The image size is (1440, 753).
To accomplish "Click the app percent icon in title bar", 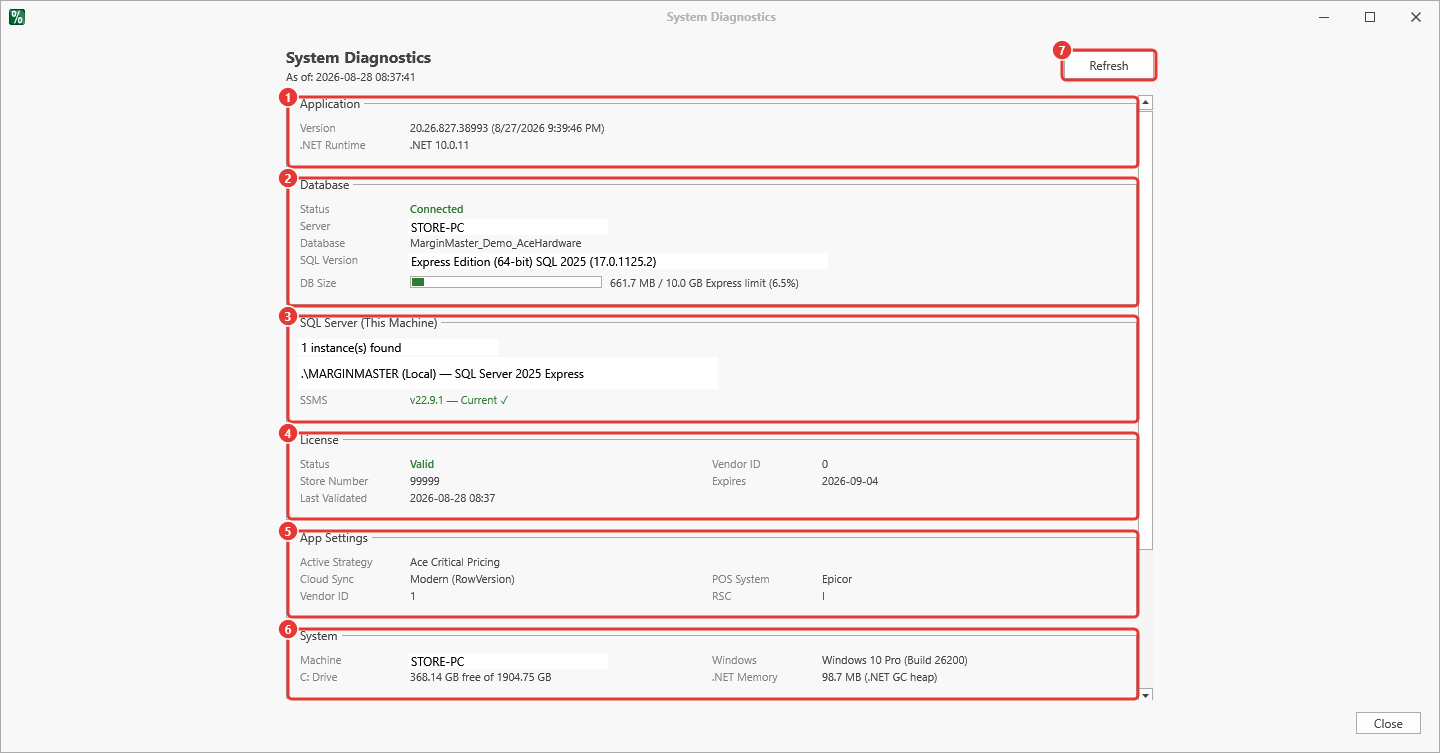I will tap(17, 17).
